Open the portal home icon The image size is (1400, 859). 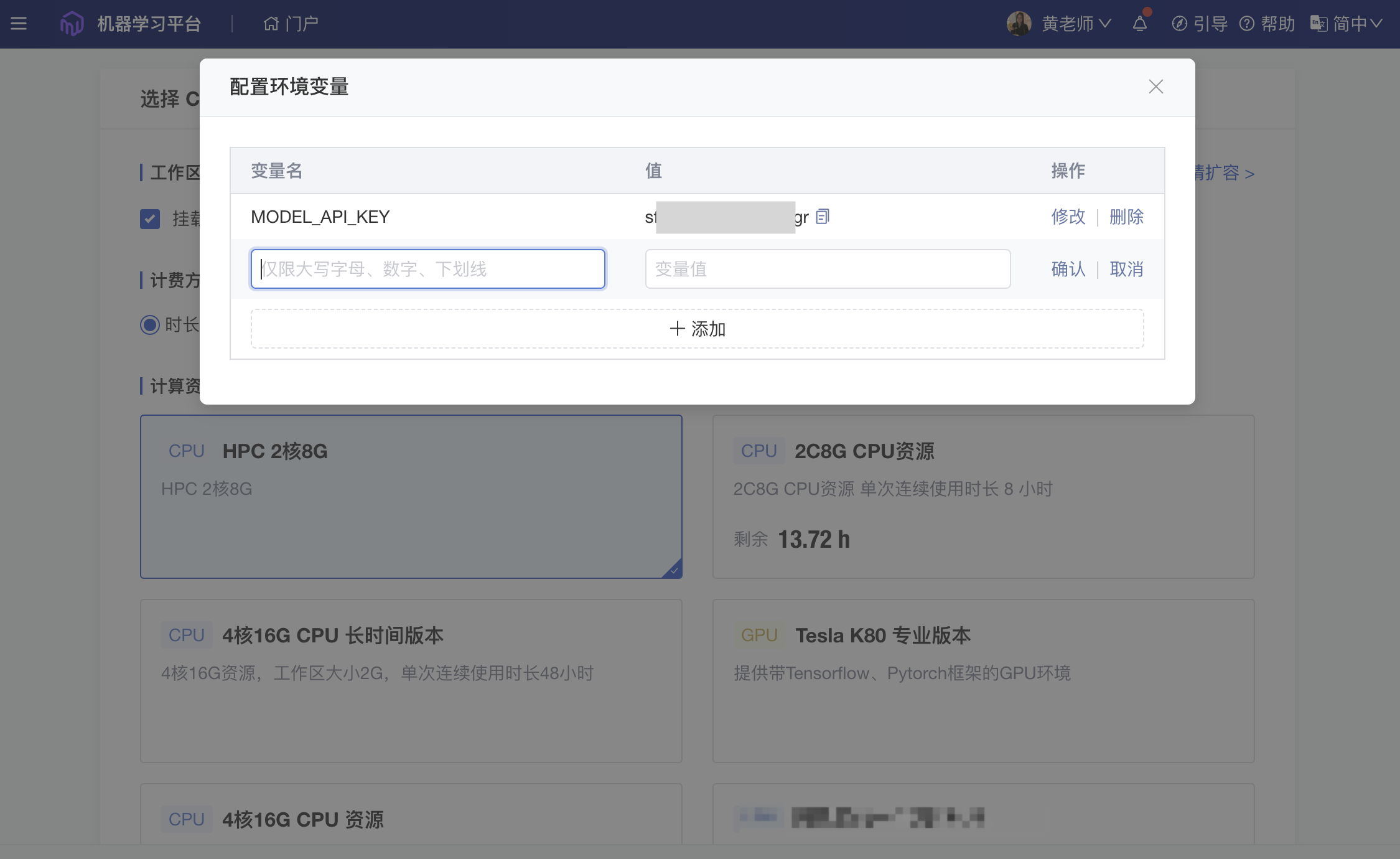coord(271,24)
